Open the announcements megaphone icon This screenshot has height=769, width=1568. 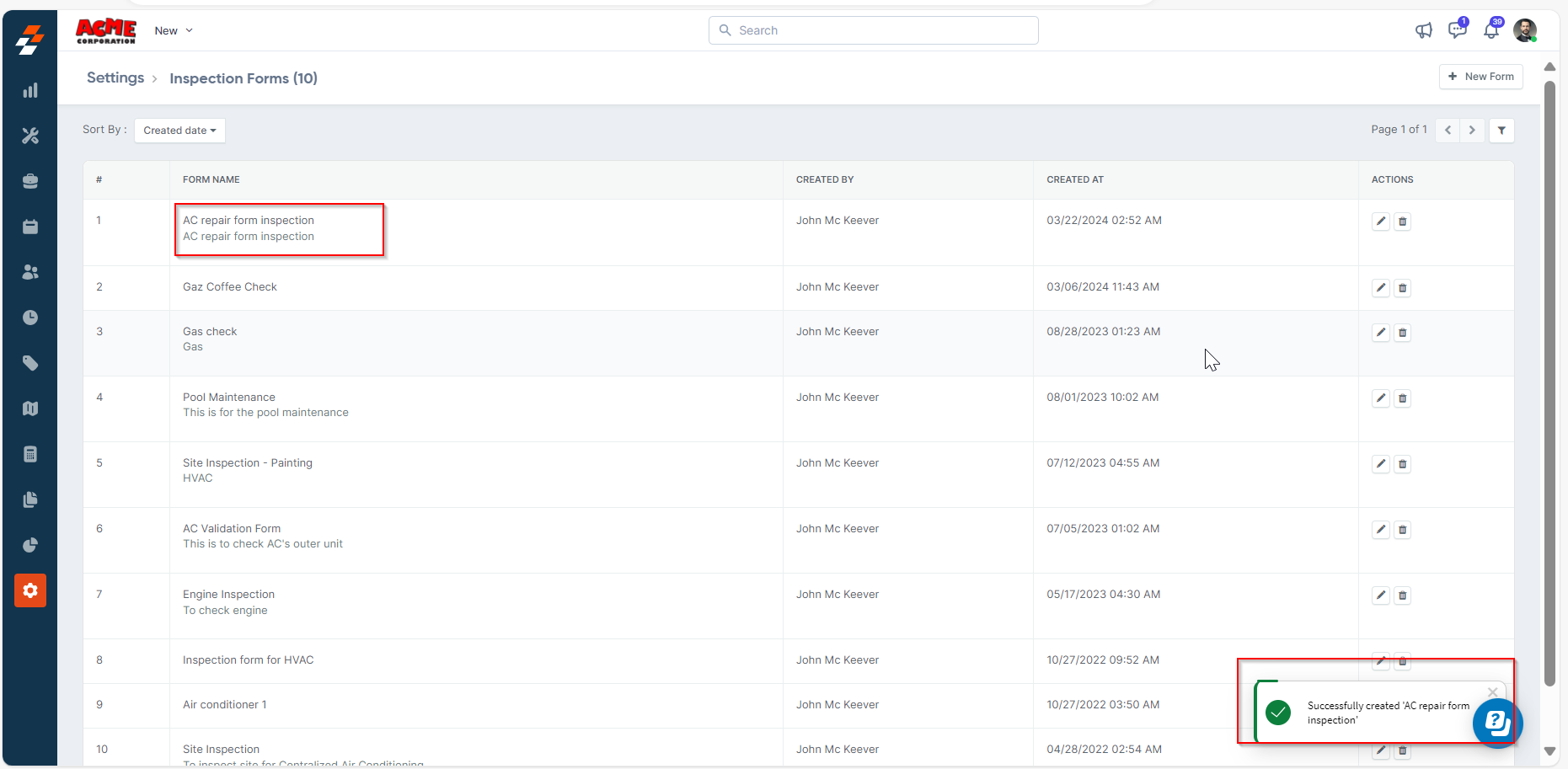1423,31
